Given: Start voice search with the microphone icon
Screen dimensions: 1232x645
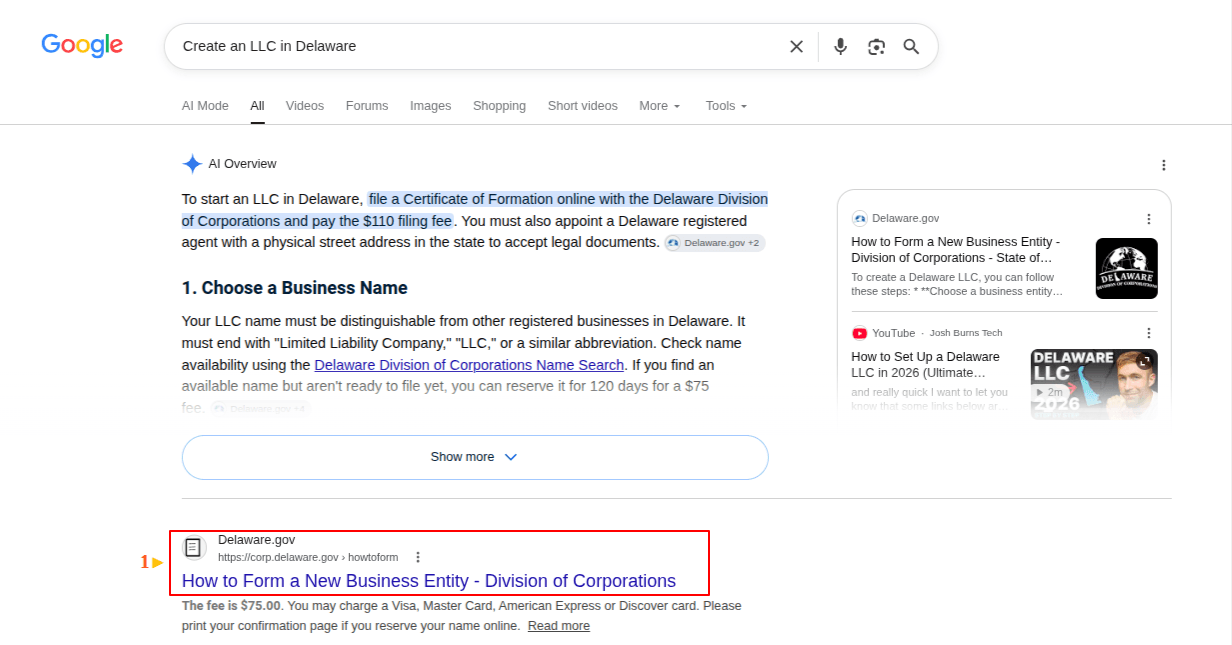Looking at the screenshot, I should coord(840,46).
